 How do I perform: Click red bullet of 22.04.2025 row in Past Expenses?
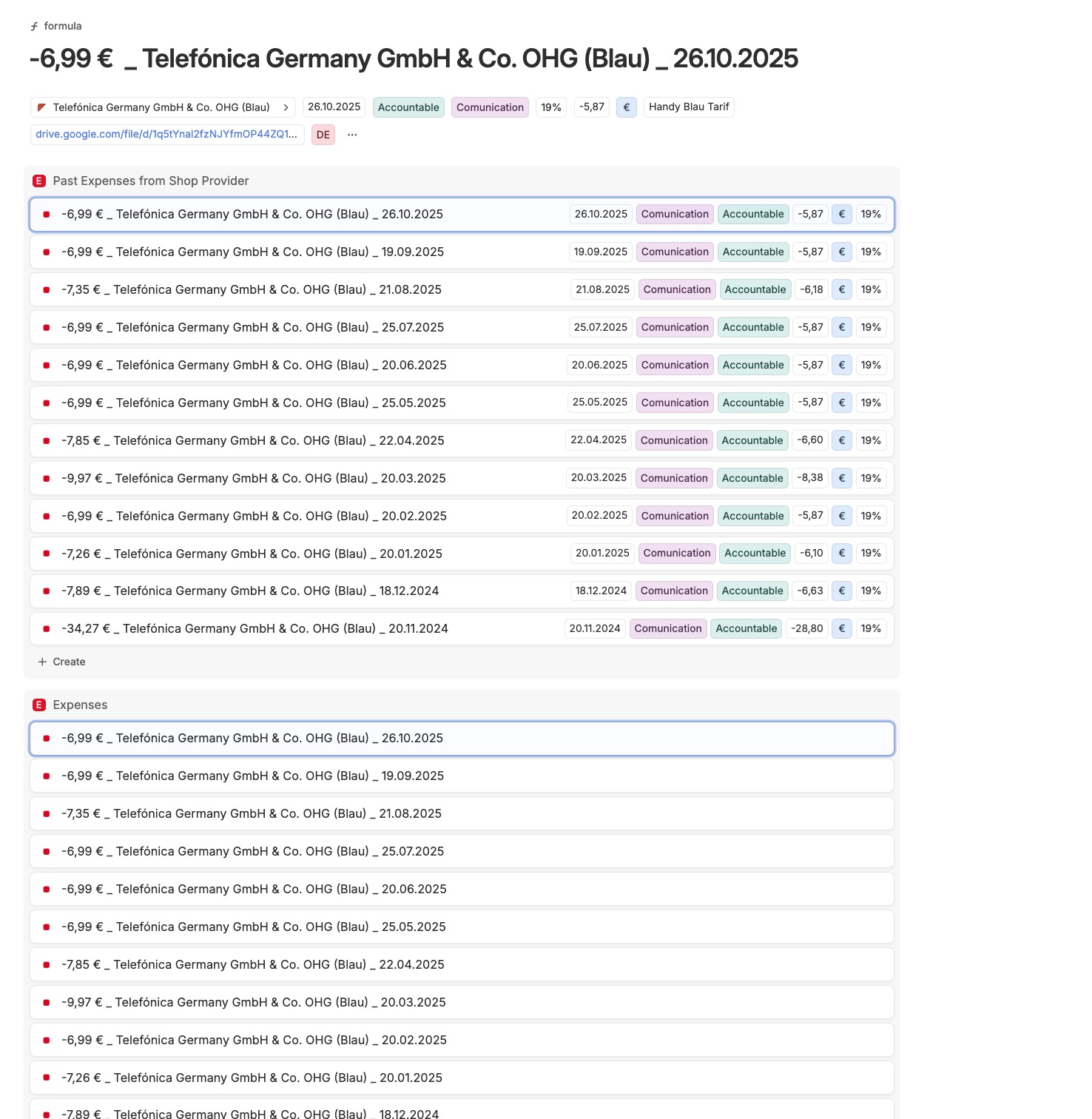[47, 441]
